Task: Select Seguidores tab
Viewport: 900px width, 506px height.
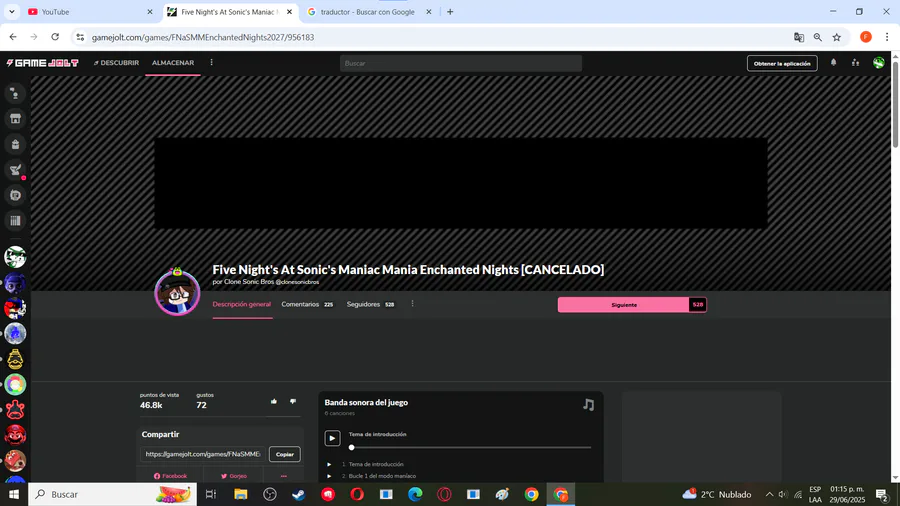Action: coord(370,304)
